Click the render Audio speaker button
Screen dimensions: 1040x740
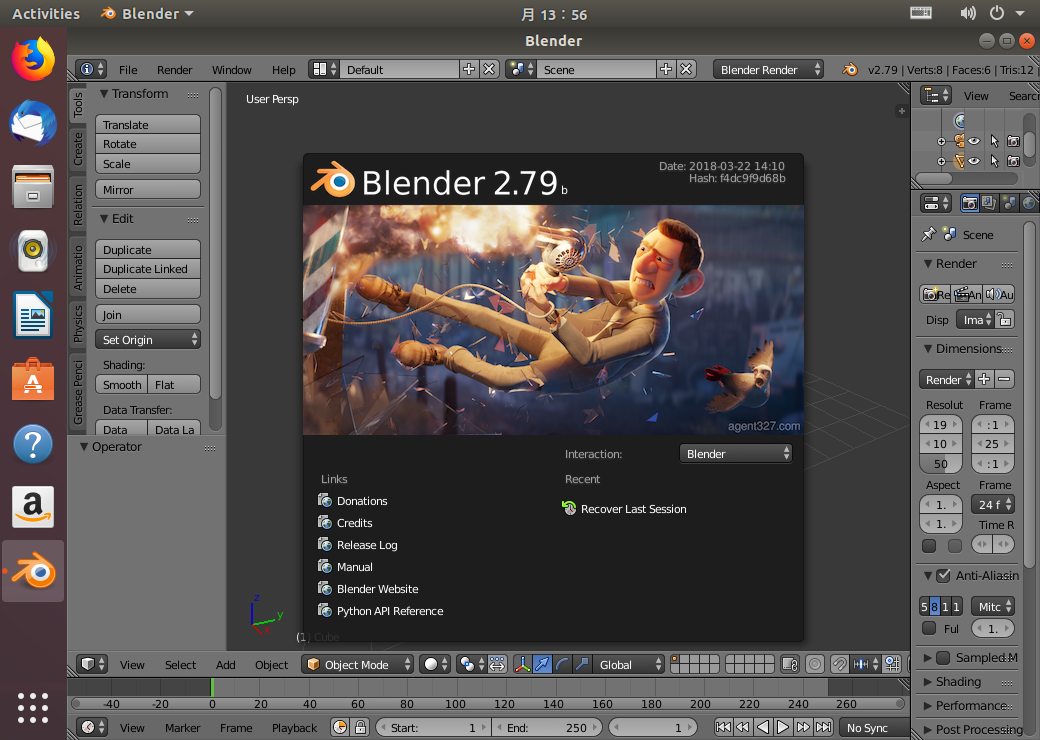click(x=999, y=294)
